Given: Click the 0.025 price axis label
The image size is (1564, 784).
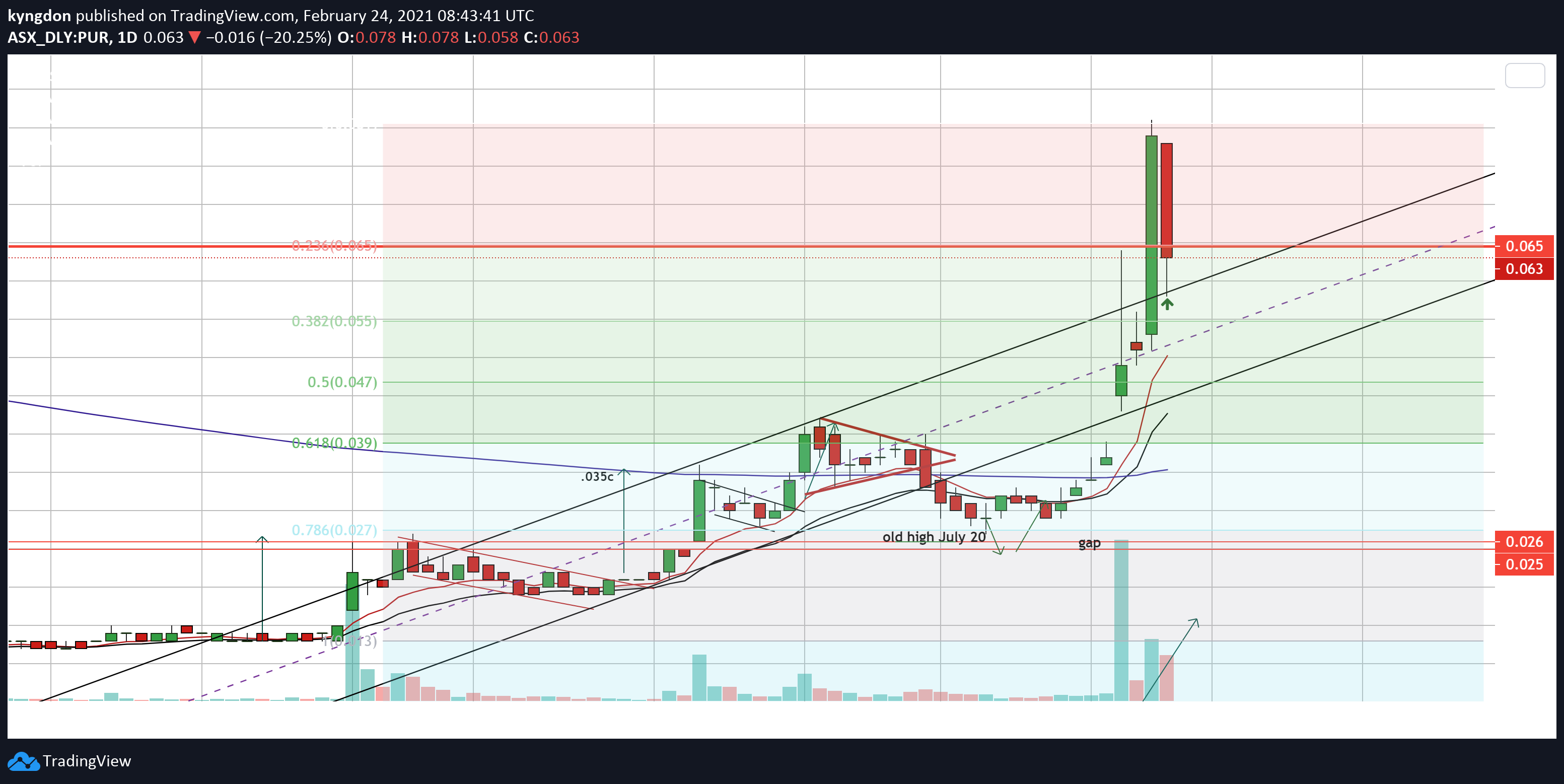Looking at the screenshot, I should (x=1524, y=564).
